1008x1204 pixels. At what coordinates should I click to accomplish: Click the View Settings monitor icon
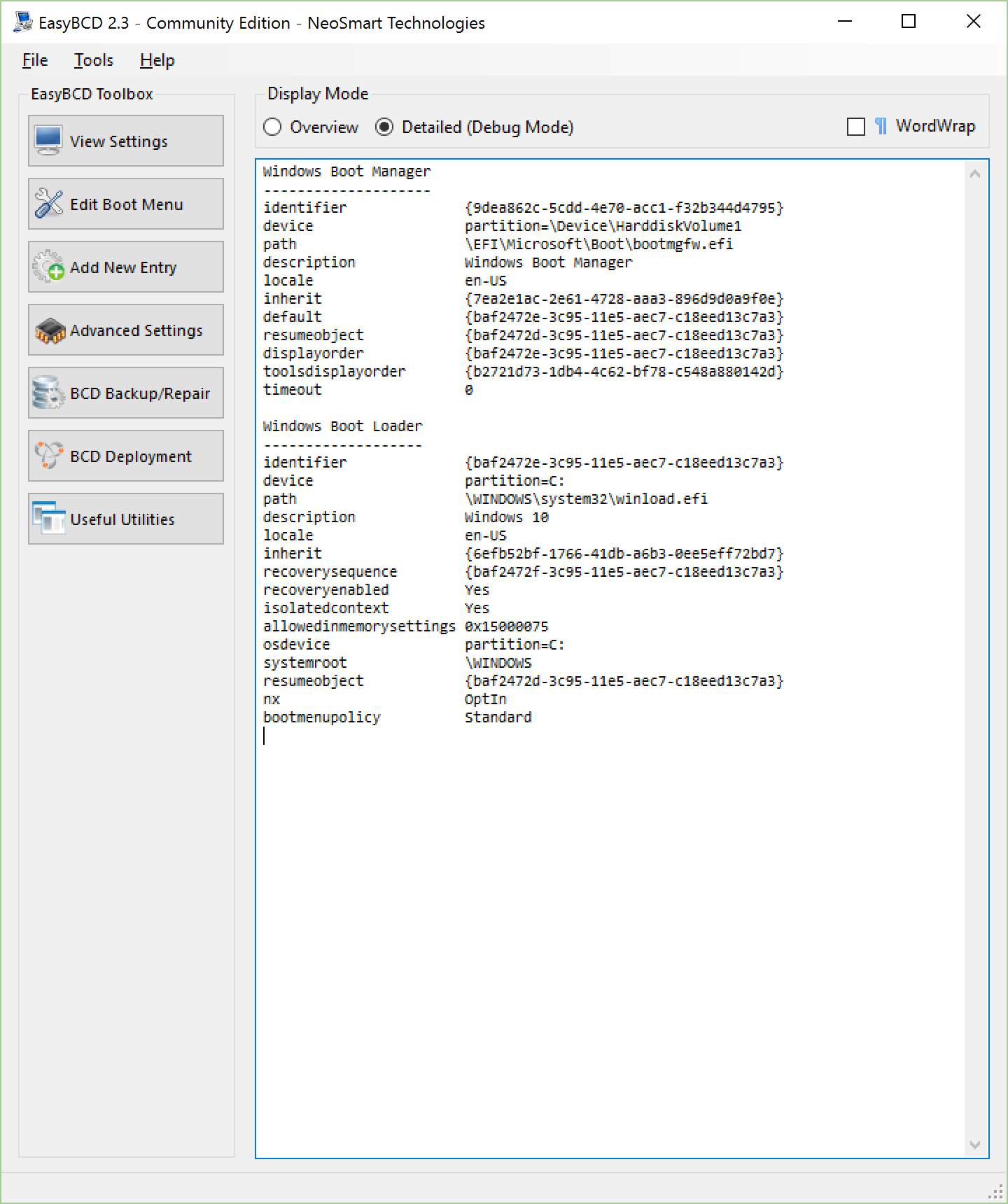pyautogui.click(x=48, y=141)
